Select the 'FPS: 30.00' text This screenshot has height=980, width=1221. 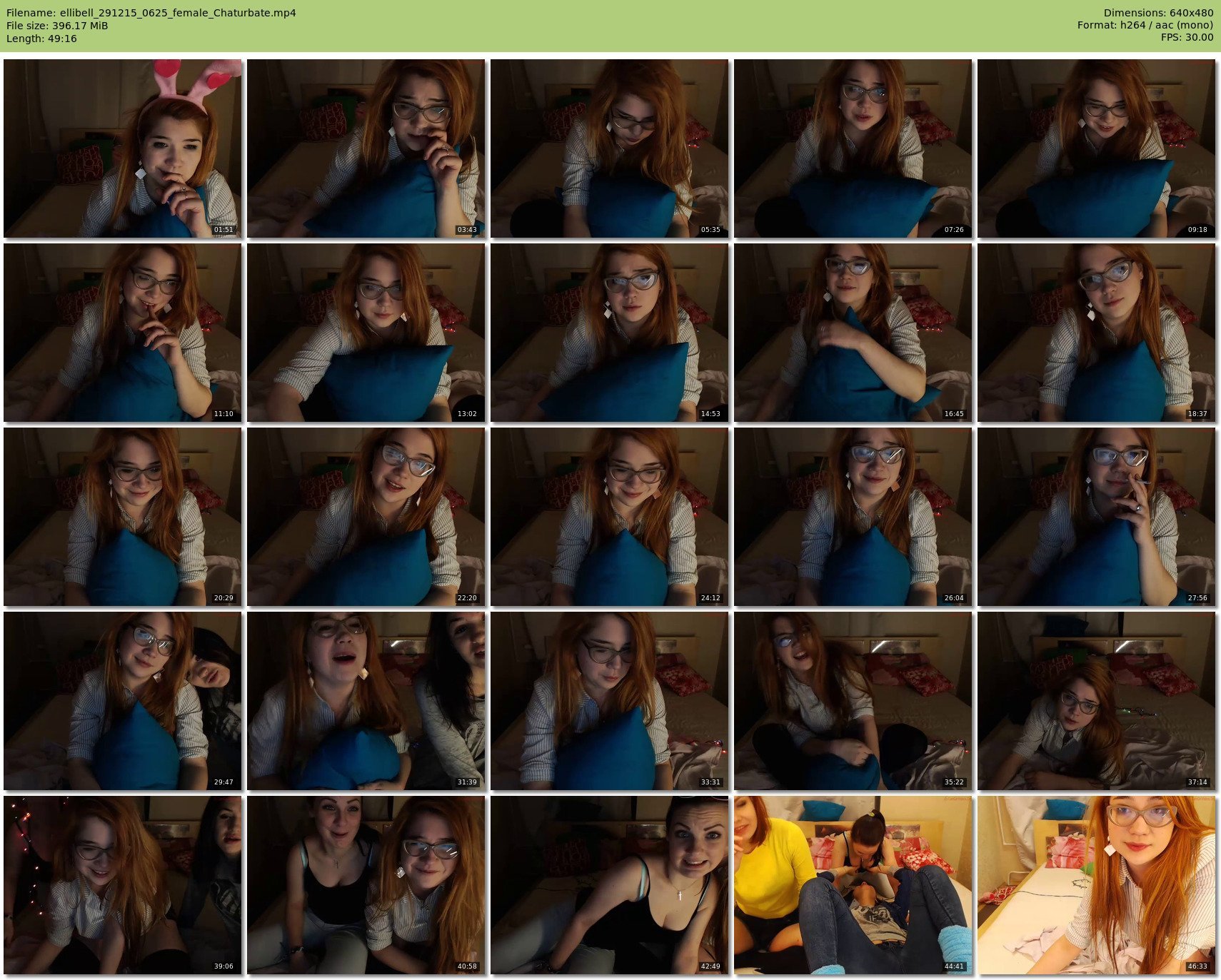1187,38
